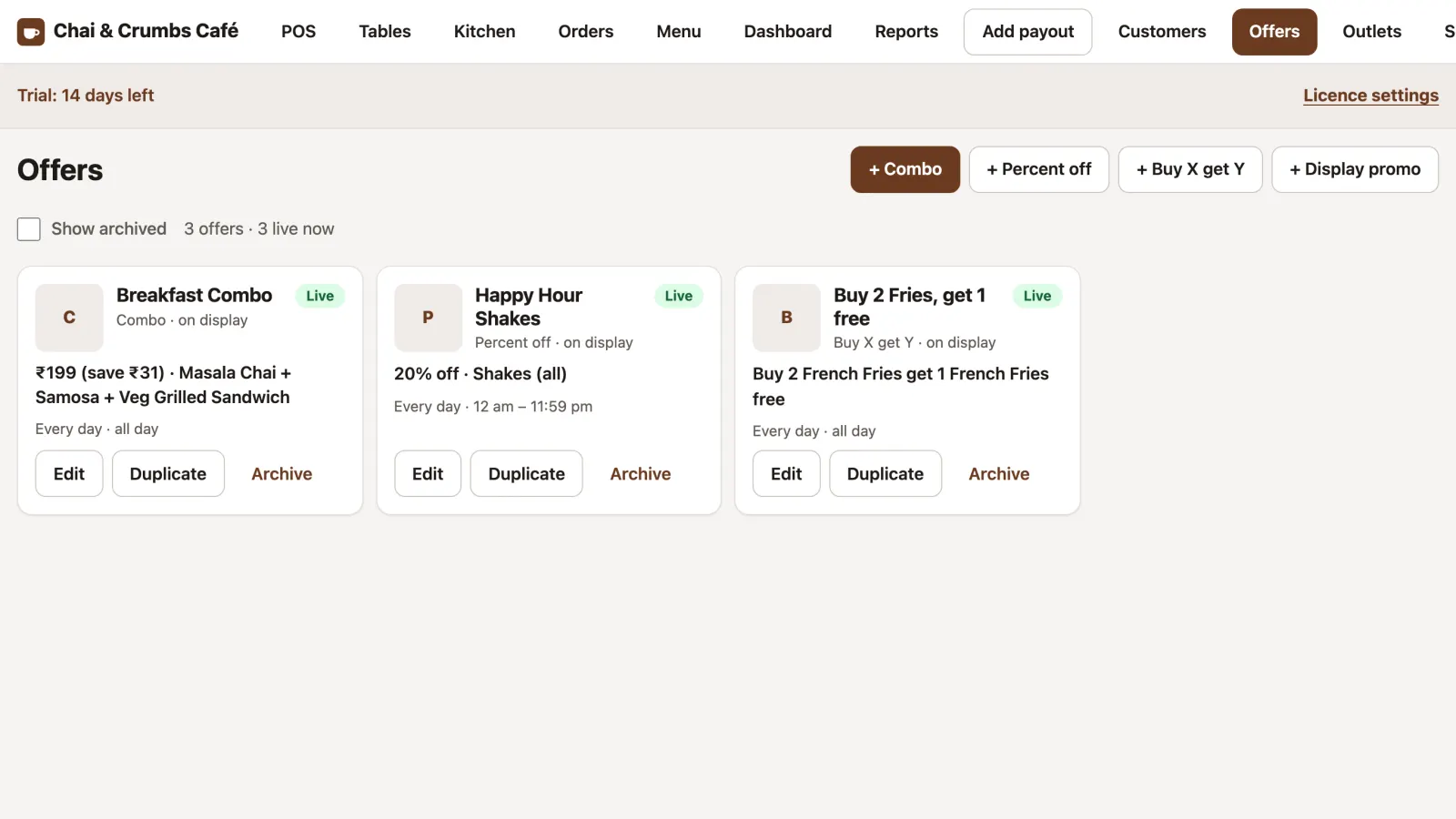Go to the Outlets tab
This screenshot has width=1456, height=819.
point(1372,32)
